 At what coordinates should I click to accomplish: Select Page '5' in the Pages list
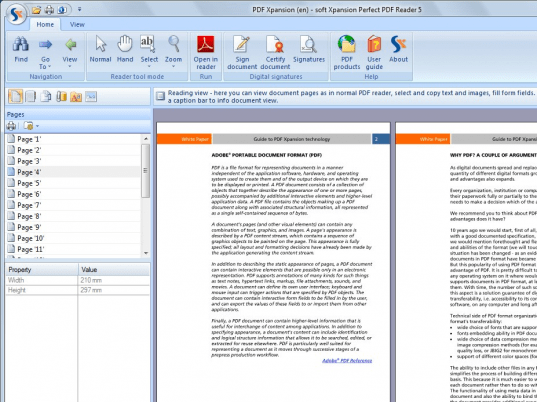(x=74, y=183)
